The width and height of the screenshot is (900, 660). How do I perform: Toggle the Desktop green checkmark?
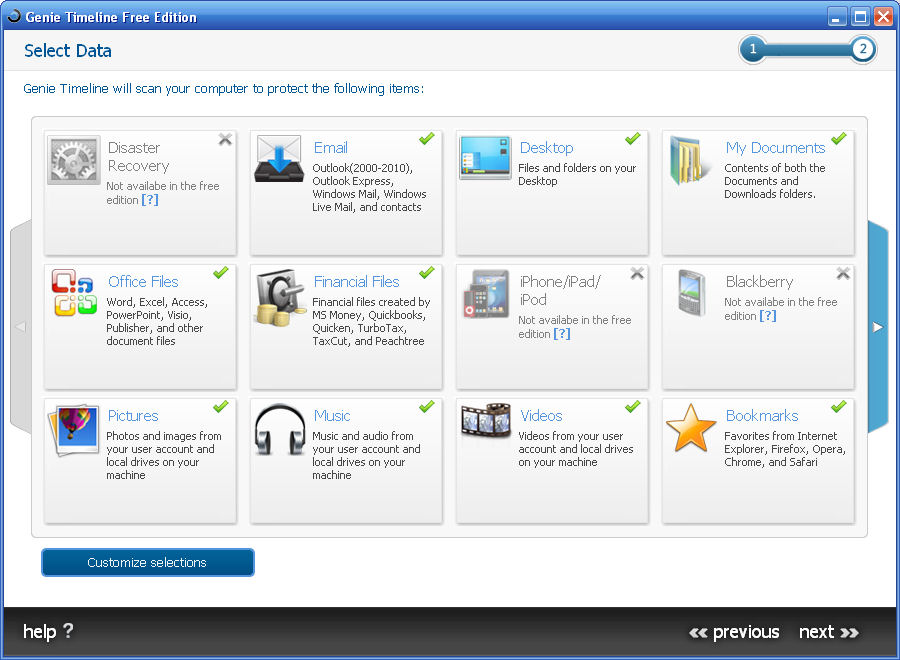click(633, 138)
